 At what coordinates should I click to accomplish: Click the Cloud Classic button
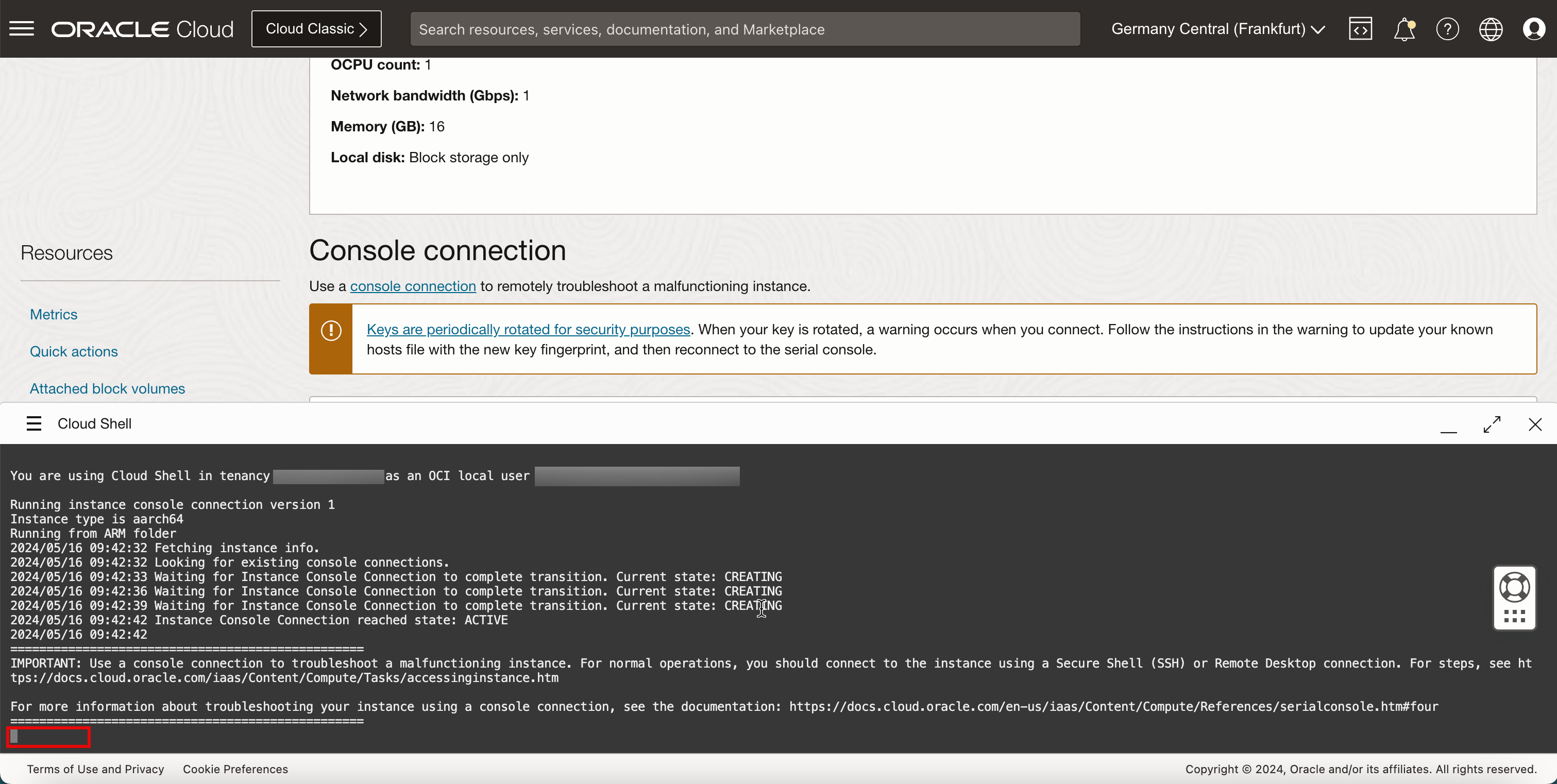[x=316, y=28]
